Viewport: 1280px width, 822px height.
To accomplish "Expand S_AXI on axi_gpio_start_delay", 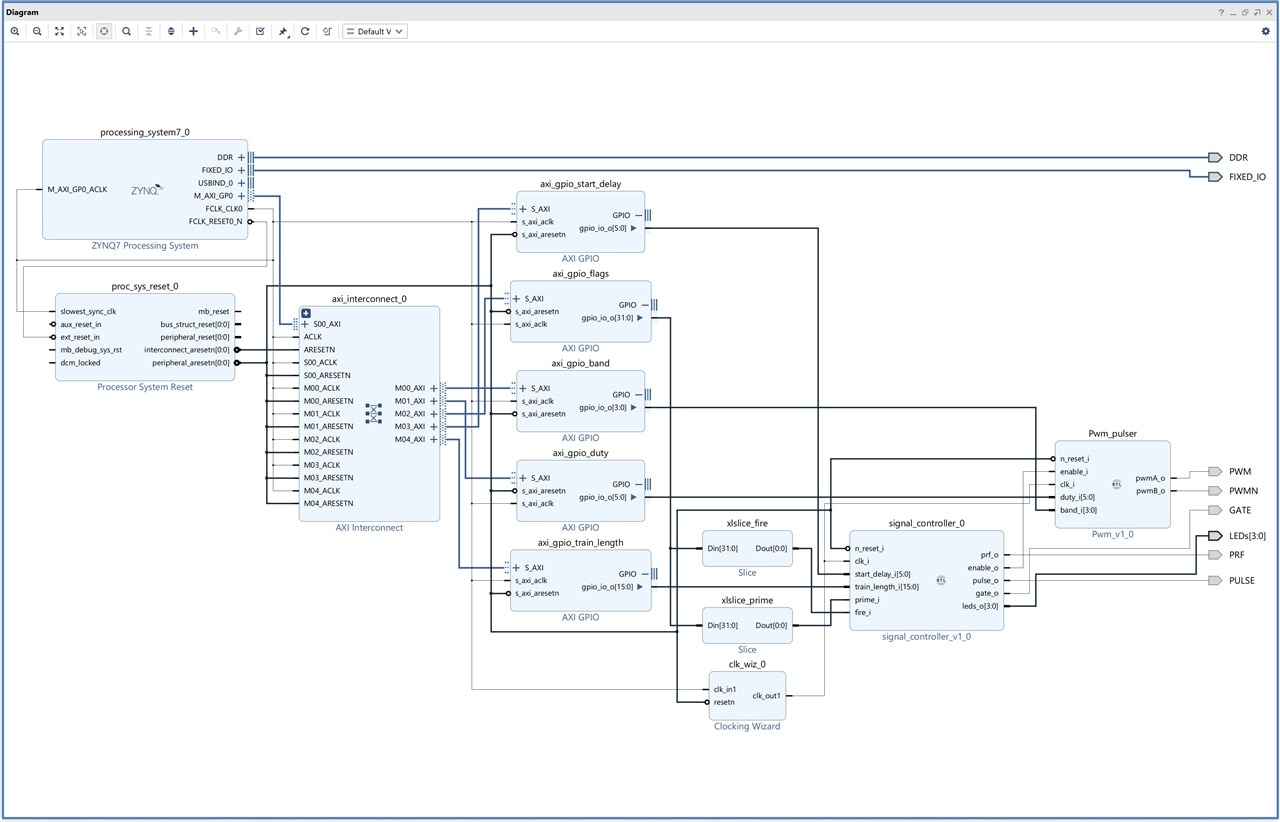I will 523,209.
